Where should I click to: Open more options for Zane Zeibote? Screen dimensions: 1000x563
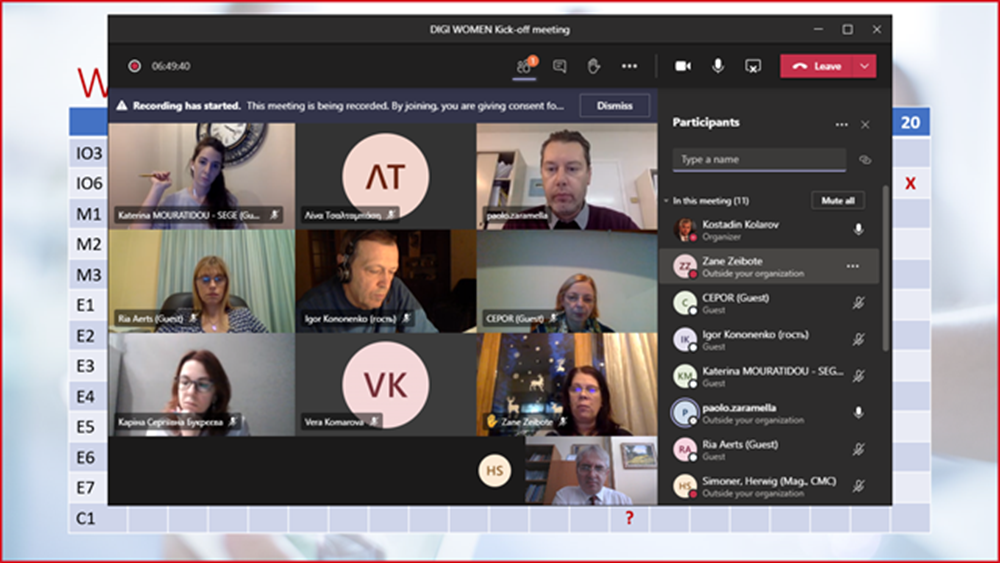(x=853, y=267)
